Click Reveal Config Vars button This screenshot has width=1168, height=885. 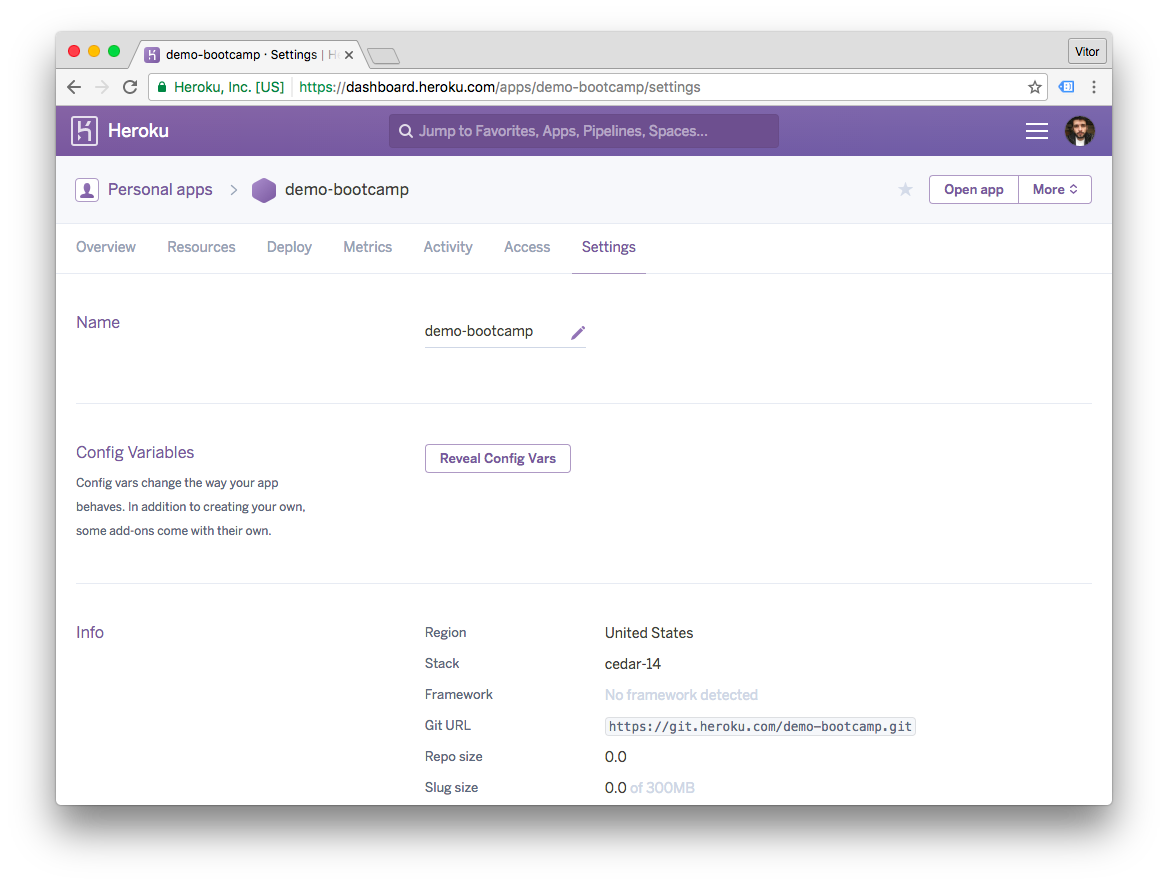pos(498,458)
